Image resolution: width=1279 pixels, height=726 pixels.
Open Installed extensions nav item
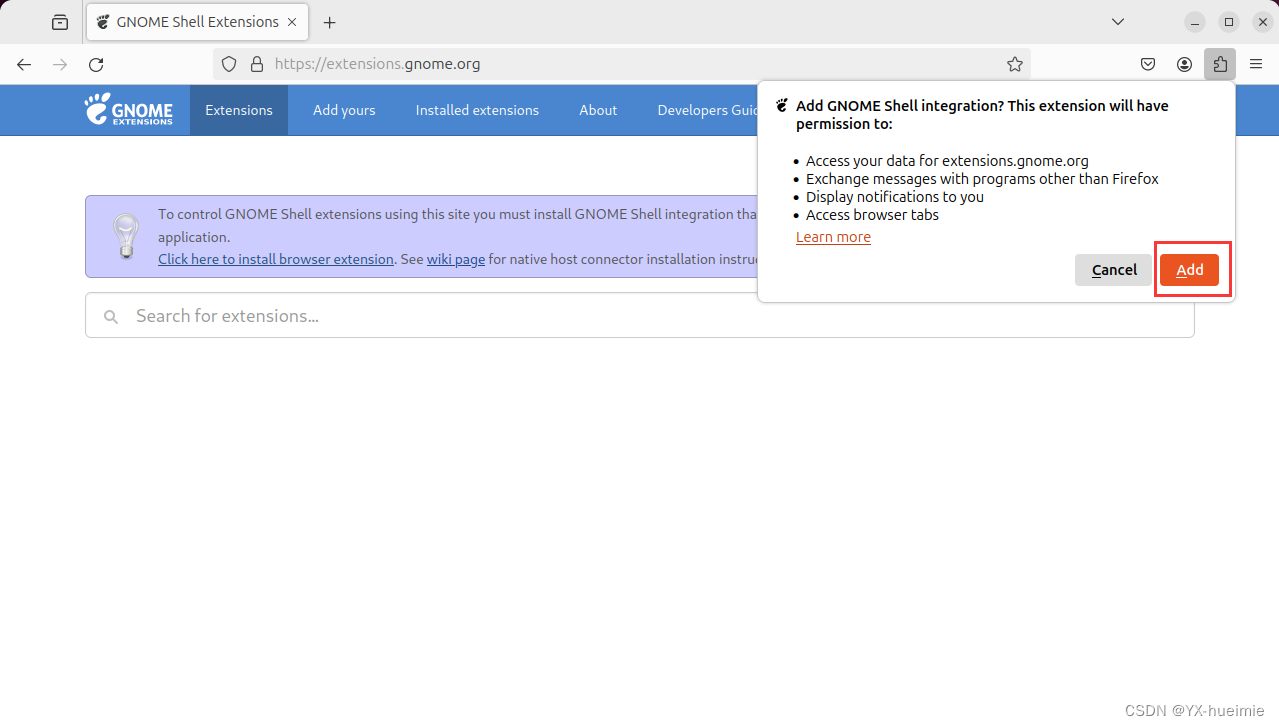click(477, 110)
